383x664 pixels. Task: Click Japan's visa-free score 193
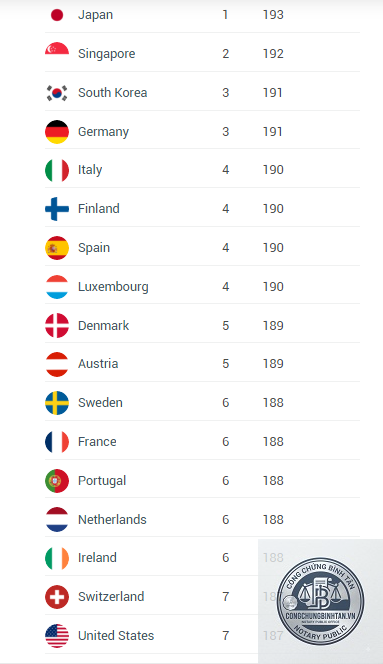point(273,15)
